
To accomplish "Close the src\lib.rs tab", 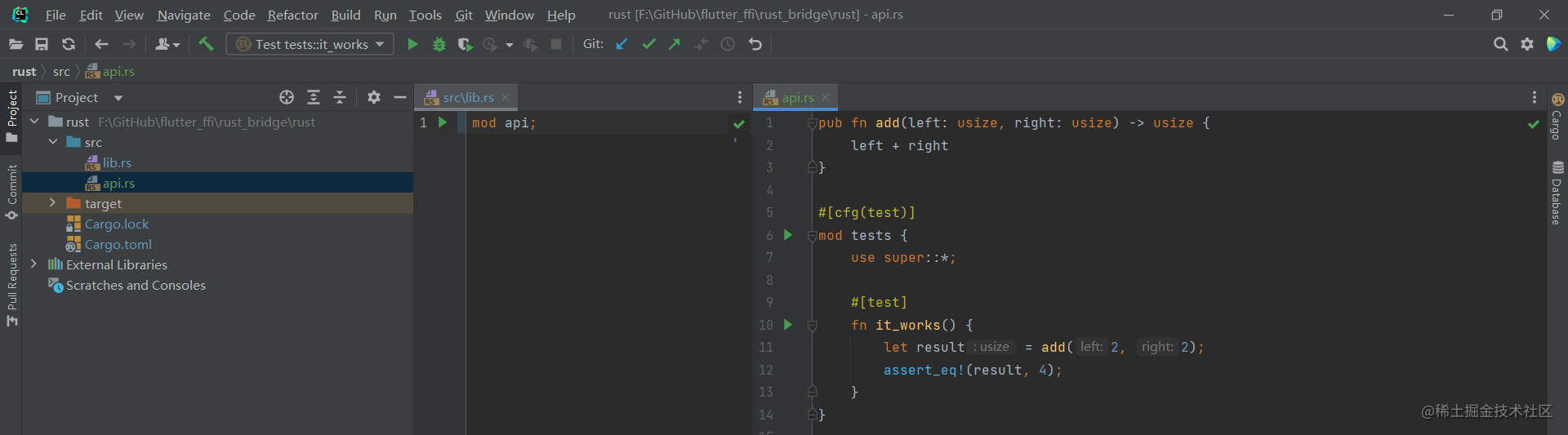I will (x=506, y=97).
